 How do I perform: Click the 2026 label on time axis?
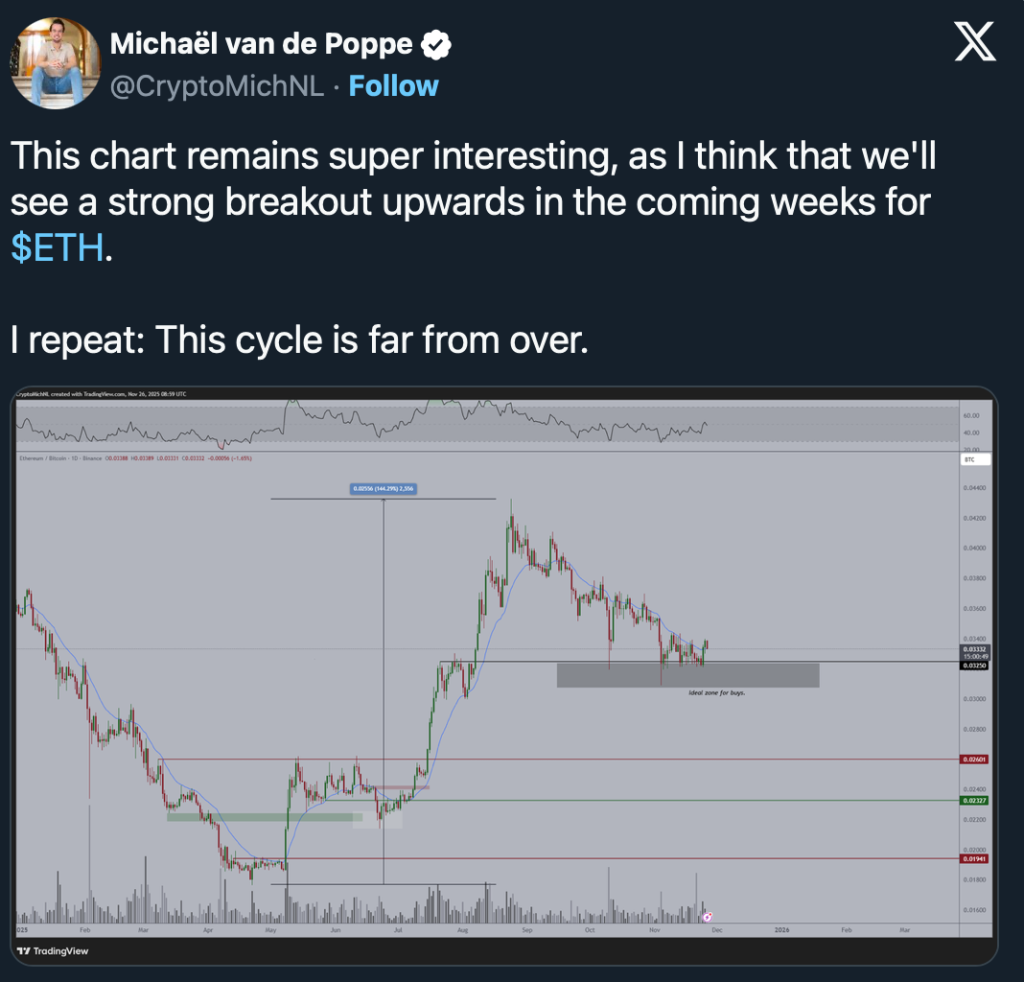point(782,929)
